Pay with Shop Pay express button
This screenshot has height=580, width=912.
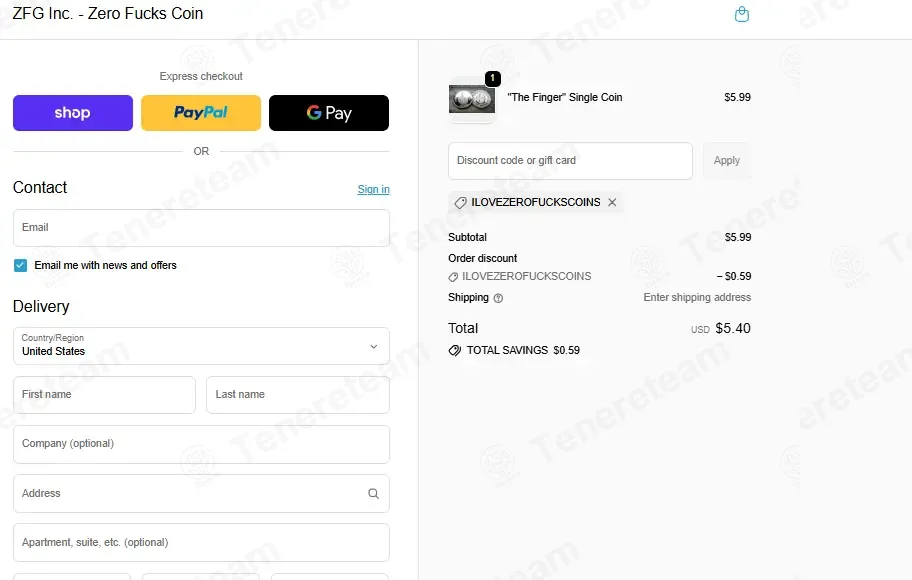click(73, 113)
